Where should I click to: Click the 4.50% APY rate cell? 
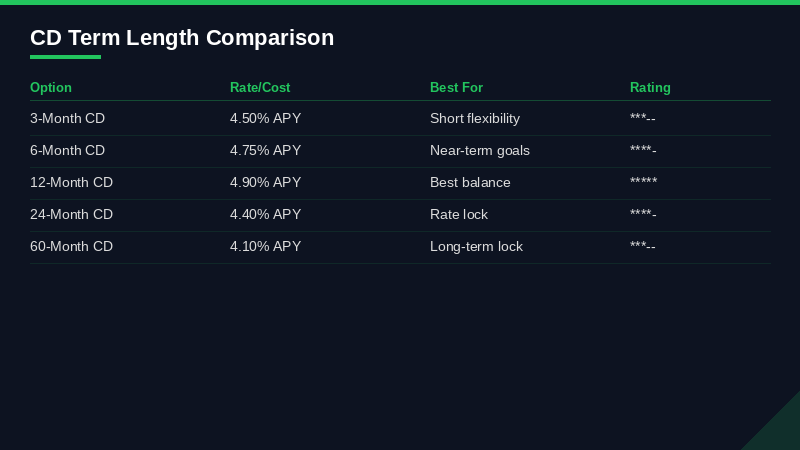(265, 119)
